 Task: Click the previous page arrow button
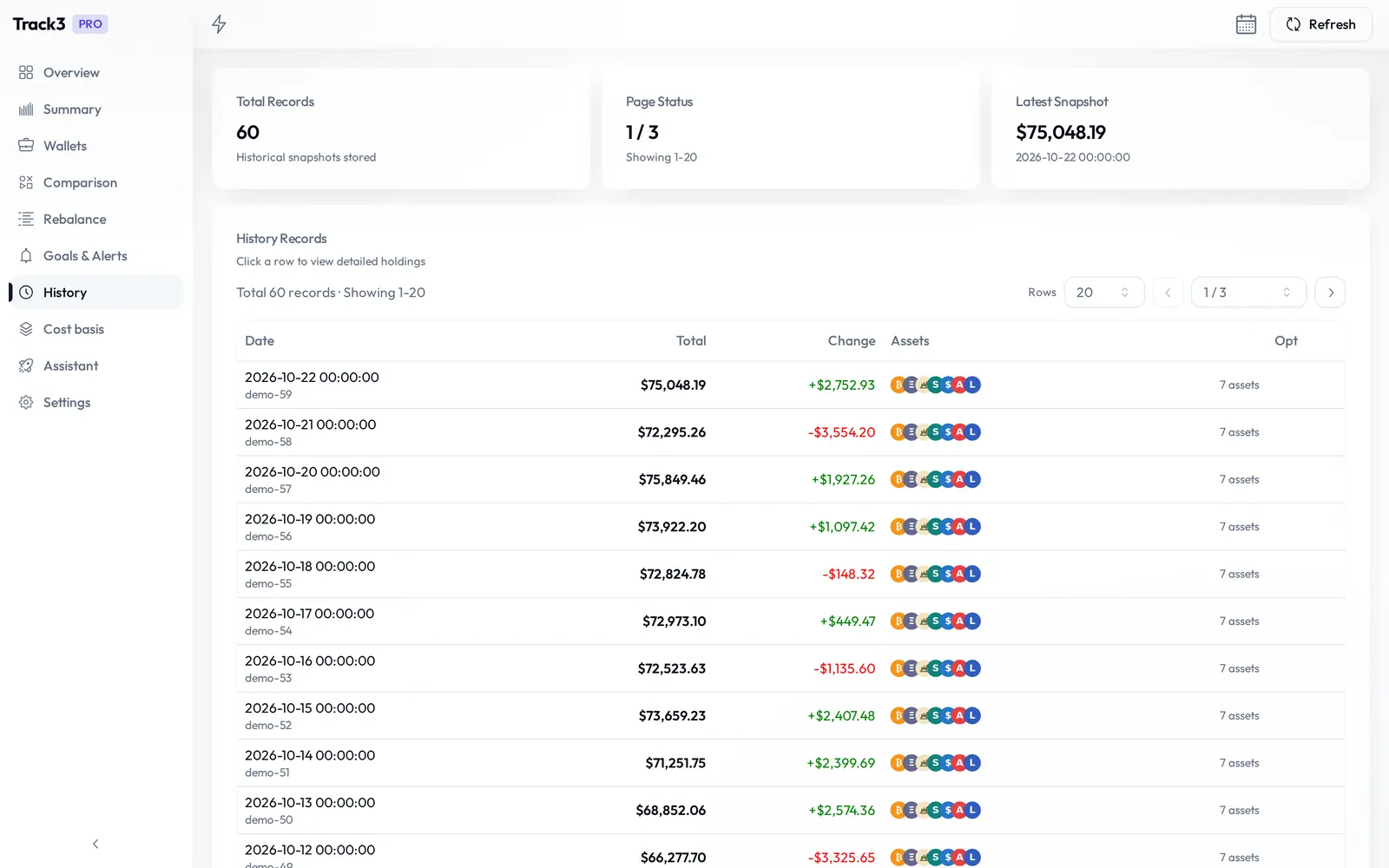pyautogui.click(x=1168, y=293)
